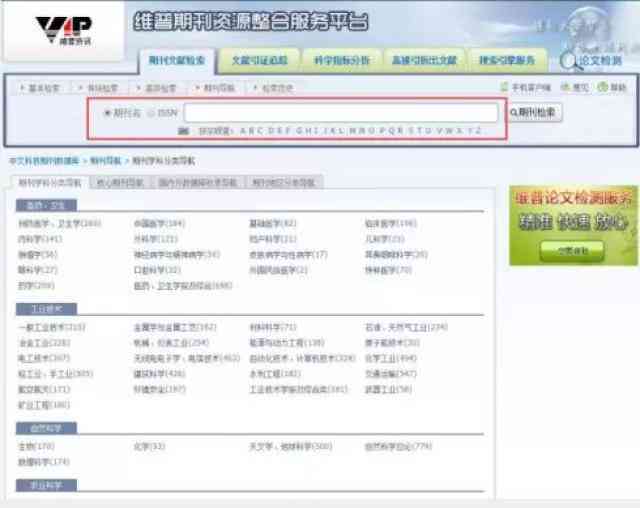The image size is (640, 508).
Task: Click letter A in the alphabet index
Action: pyautogui.click(x=242, y=131)
